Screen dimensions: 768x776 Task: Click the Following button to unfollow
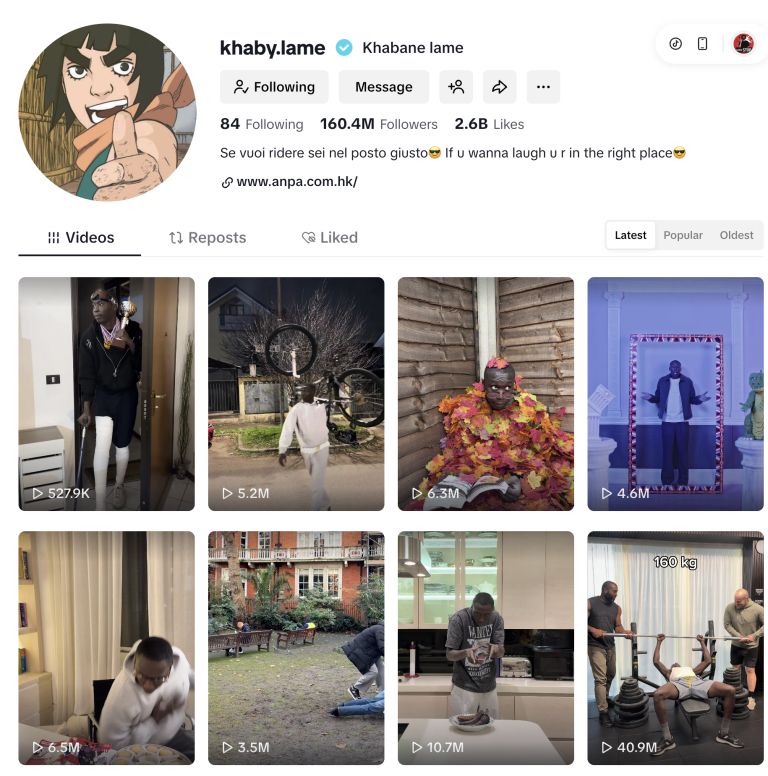[x=274, y=87]
